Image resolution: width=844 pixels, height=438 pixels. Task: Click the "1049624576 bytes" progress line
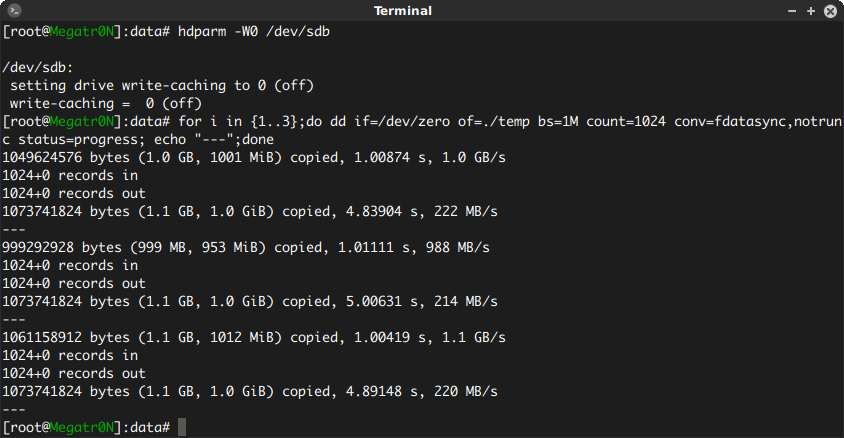click(254, 158)
